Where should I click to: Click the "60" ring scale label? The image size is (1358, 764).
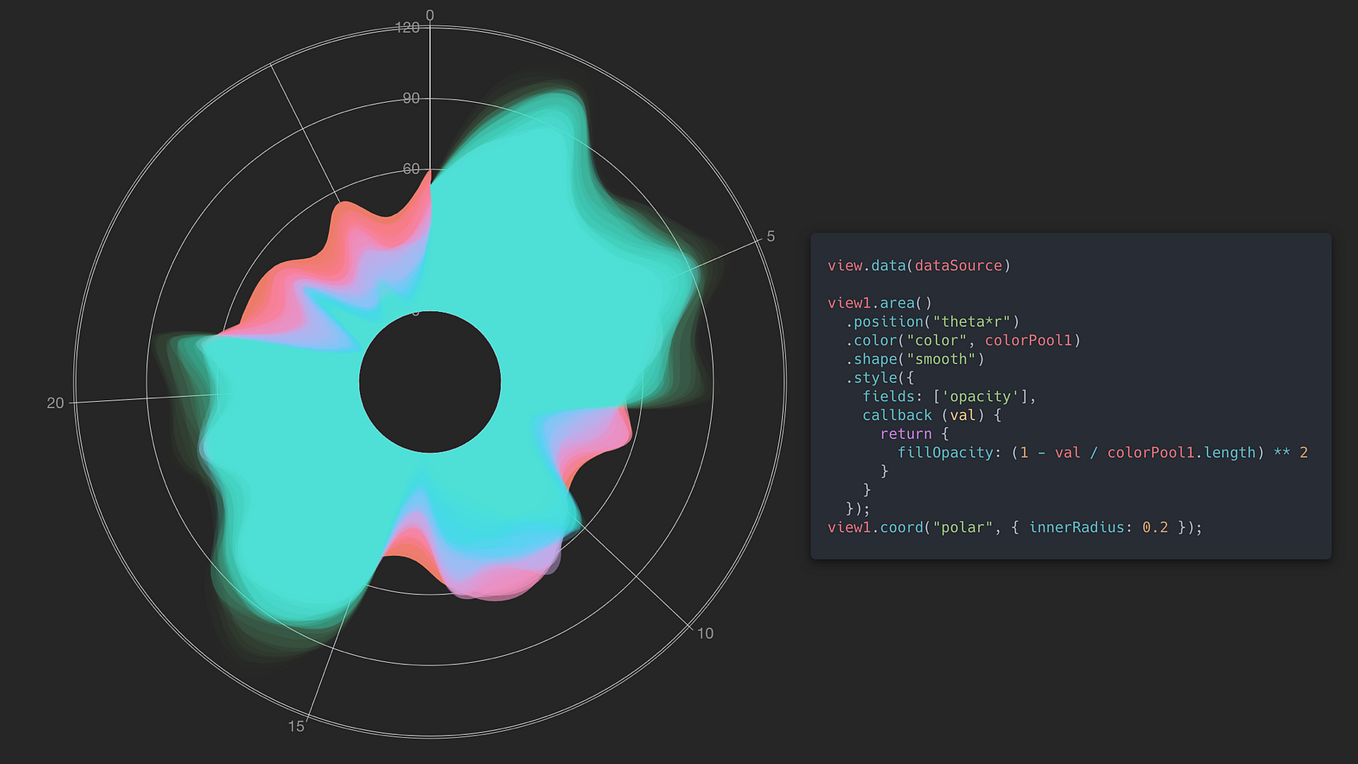point(413,168)
